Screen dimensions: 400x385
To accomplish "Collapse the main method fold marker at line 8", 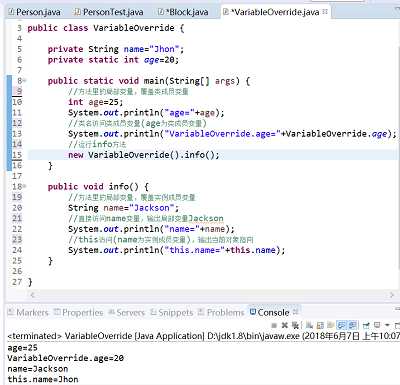I will (x=25, y=81).
